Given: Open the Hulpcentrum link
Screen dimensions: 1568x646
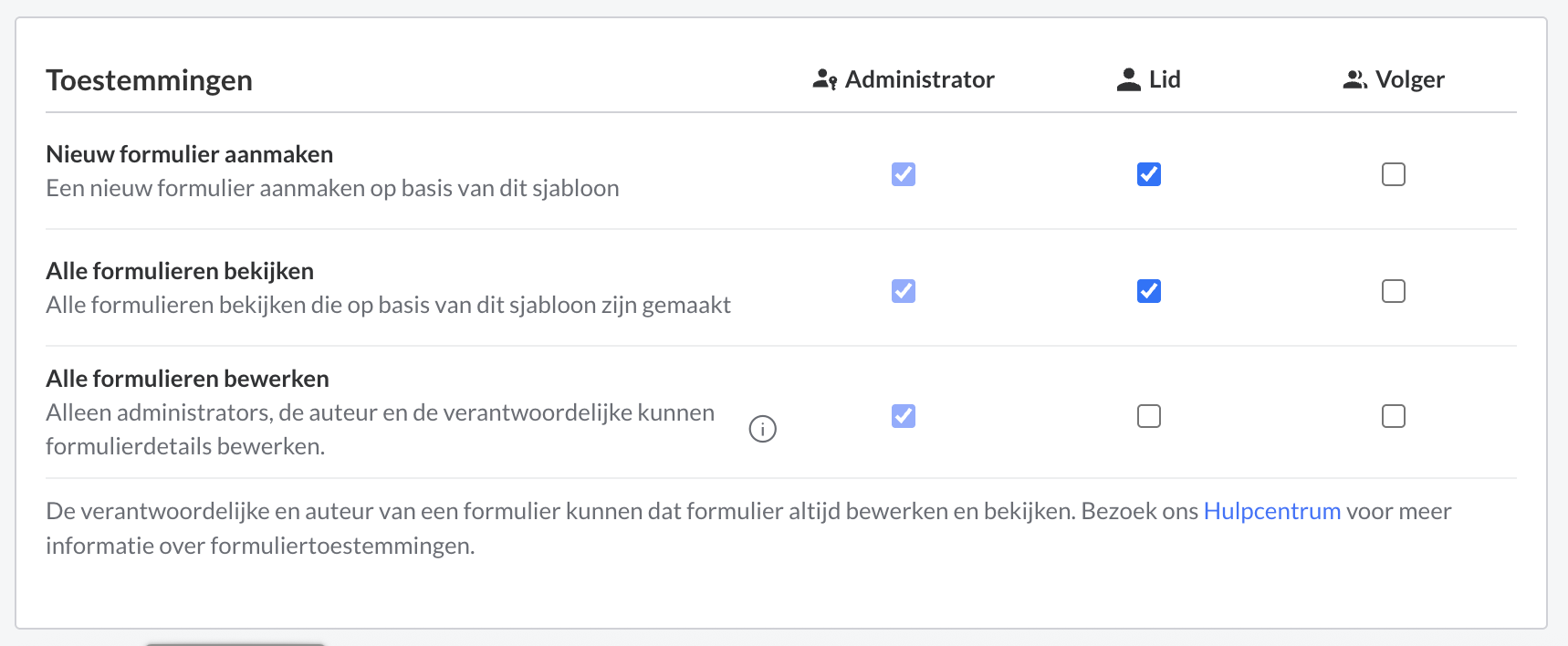Looking at the screenshot, I should pos(1272,511).
